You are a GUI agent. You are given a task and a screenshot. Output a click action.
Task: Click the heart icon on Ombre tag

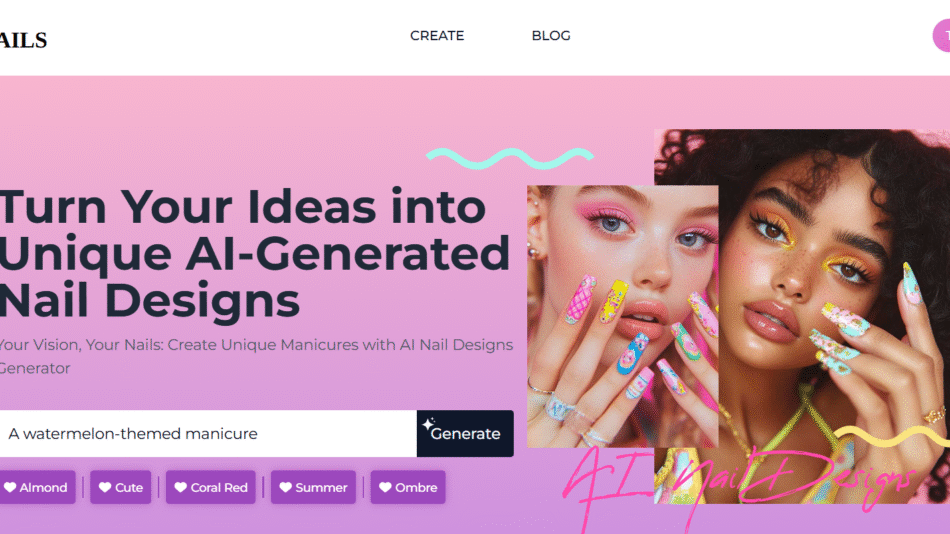pyautogui.click(x=385, y=487)
